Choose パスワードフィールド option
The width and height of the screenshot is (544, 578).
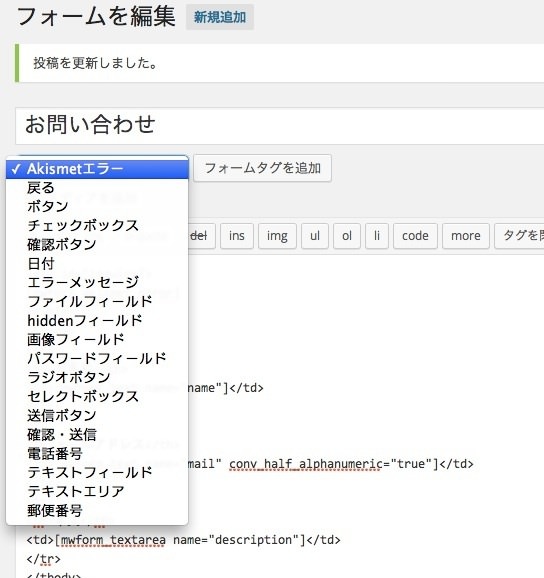[97, 358]
